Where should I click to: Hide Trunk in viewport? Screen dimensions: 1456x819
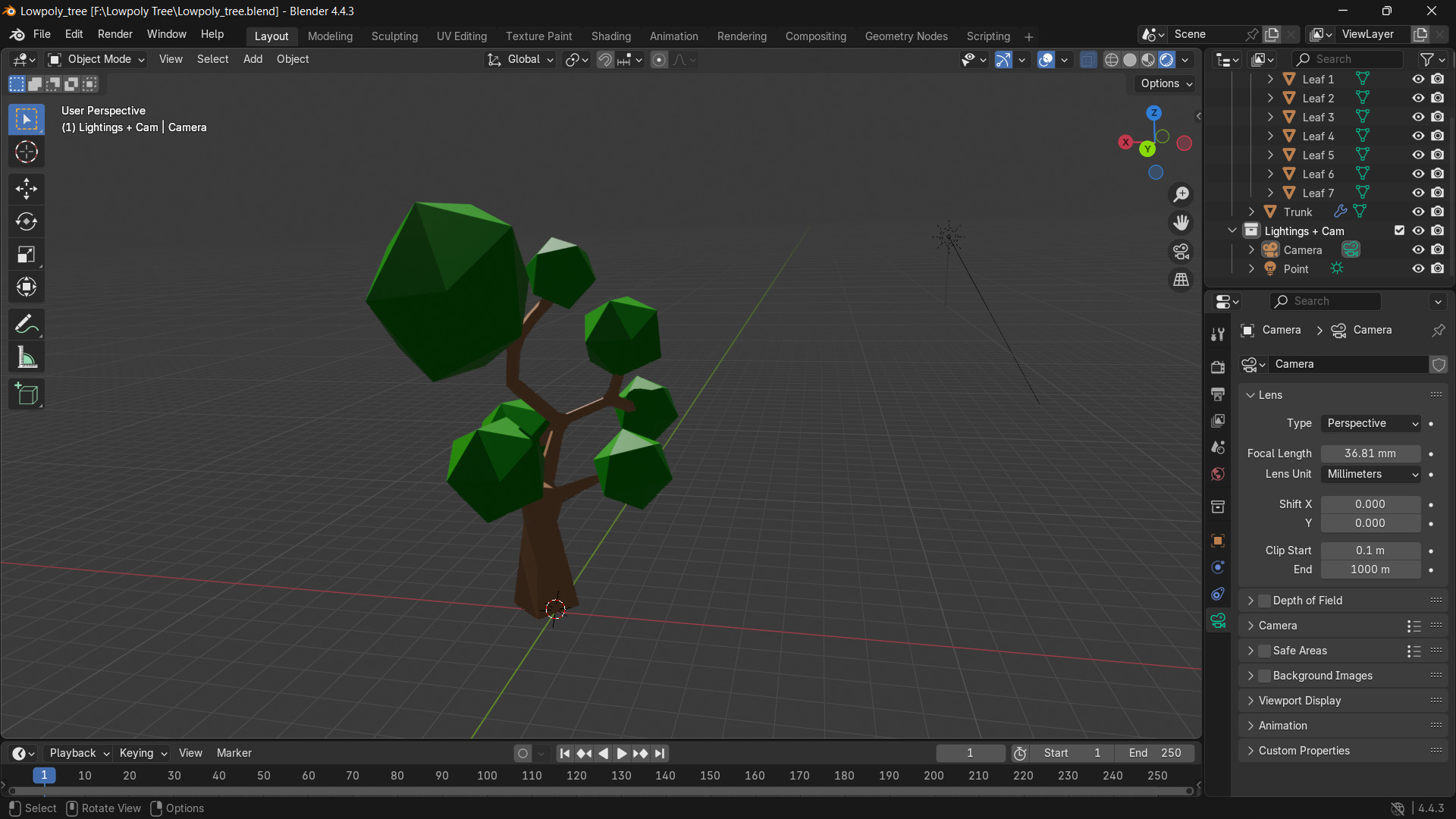(1418, 212)
